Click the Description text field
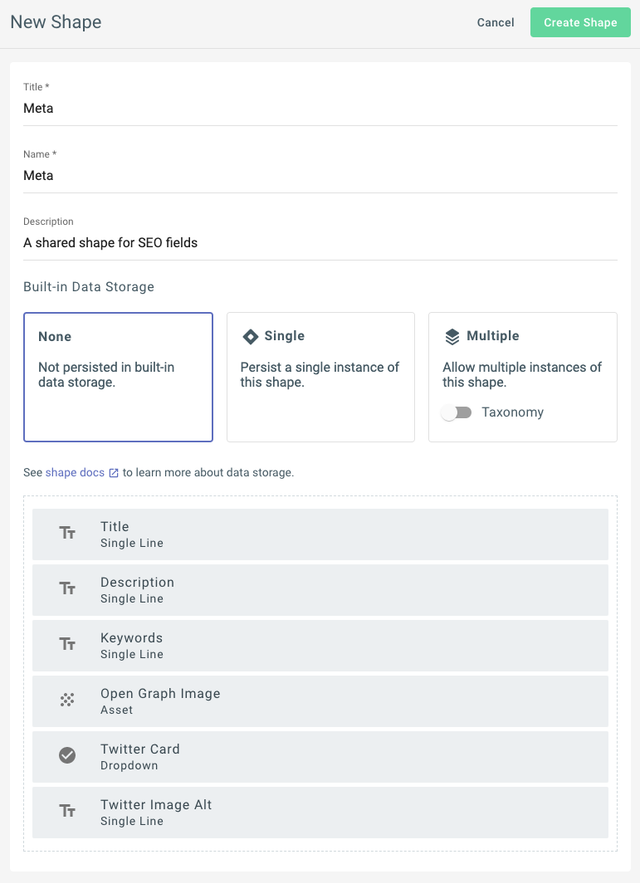 tap(320, 242)
